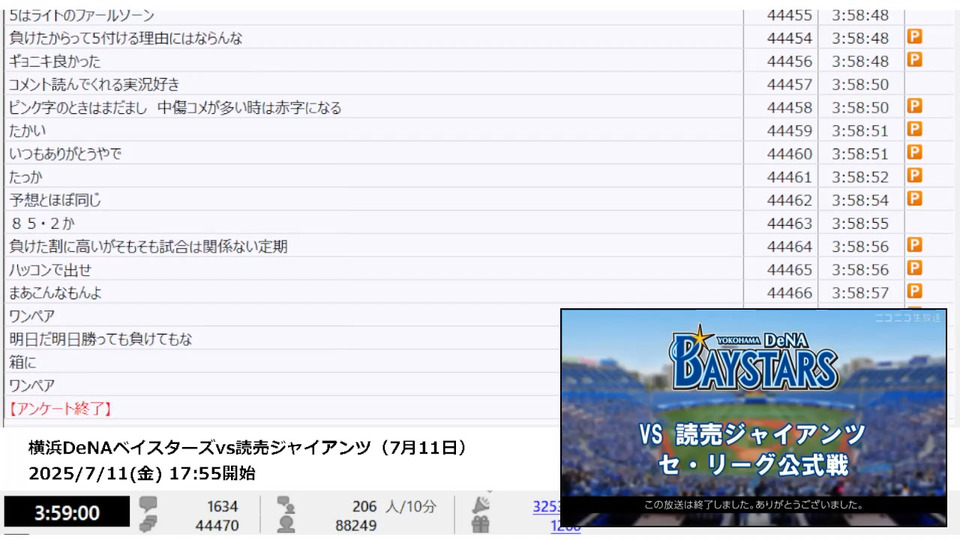Click the premium P icon on comment 44466
This screenshot has height=540, width=960.
(915, 292)
